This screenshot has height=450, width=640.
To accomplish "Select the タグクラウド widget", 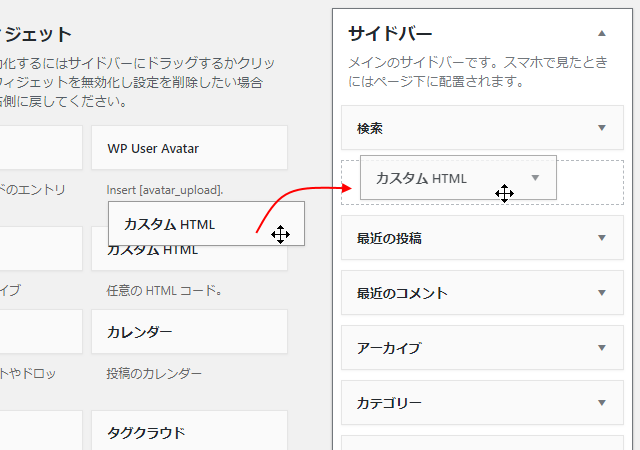I will coord(189,431).
